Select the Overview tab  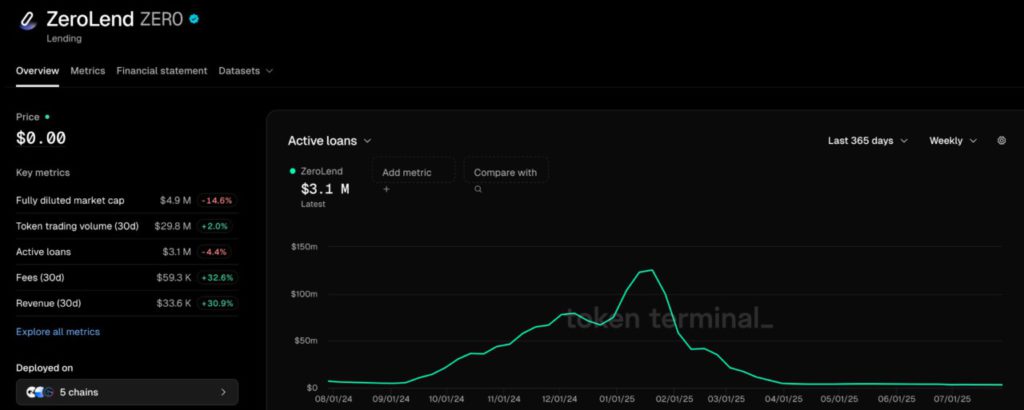(x=37, y=71)
